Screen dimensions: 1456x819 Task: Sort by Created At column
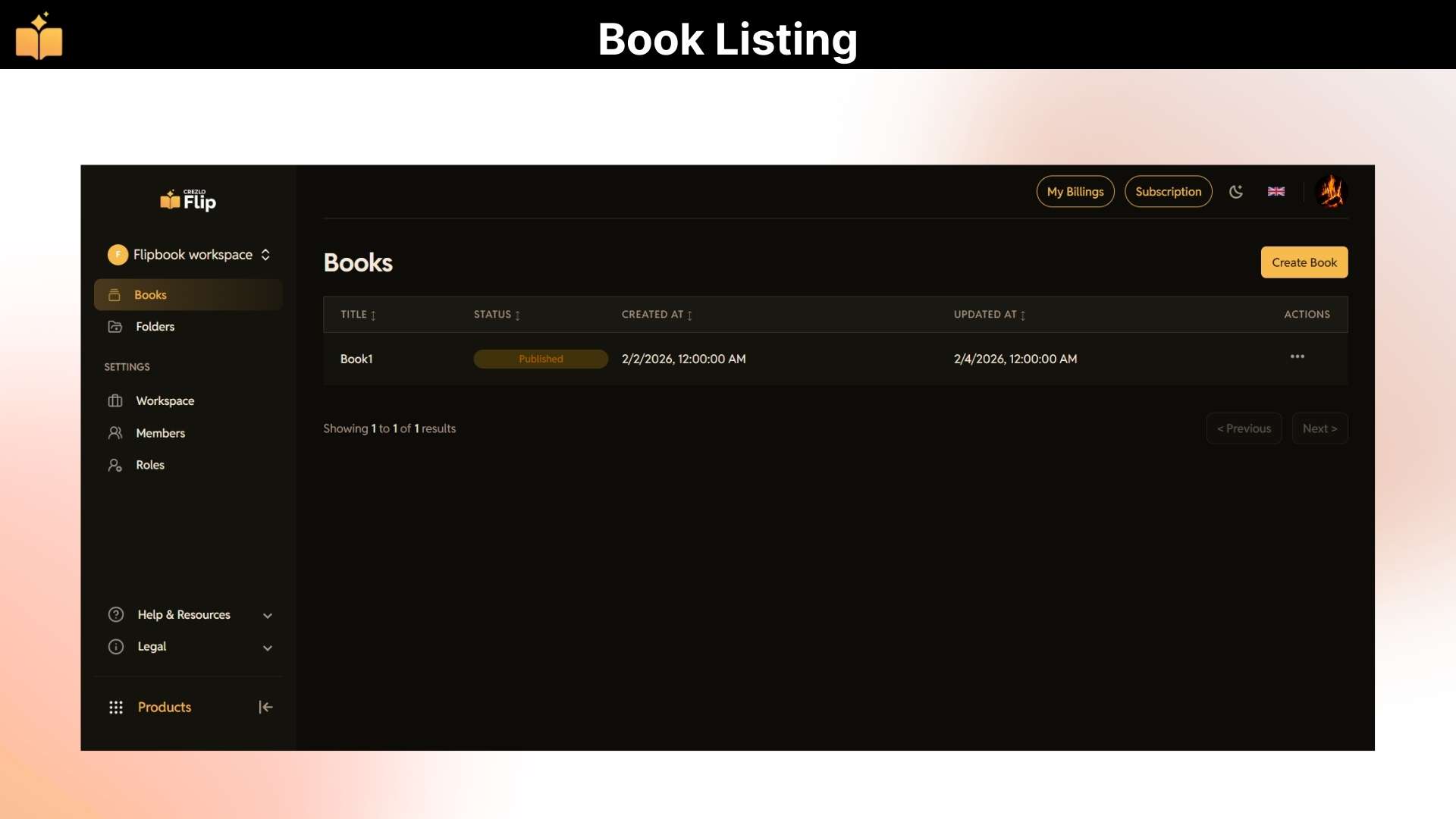tap(657, 315)
